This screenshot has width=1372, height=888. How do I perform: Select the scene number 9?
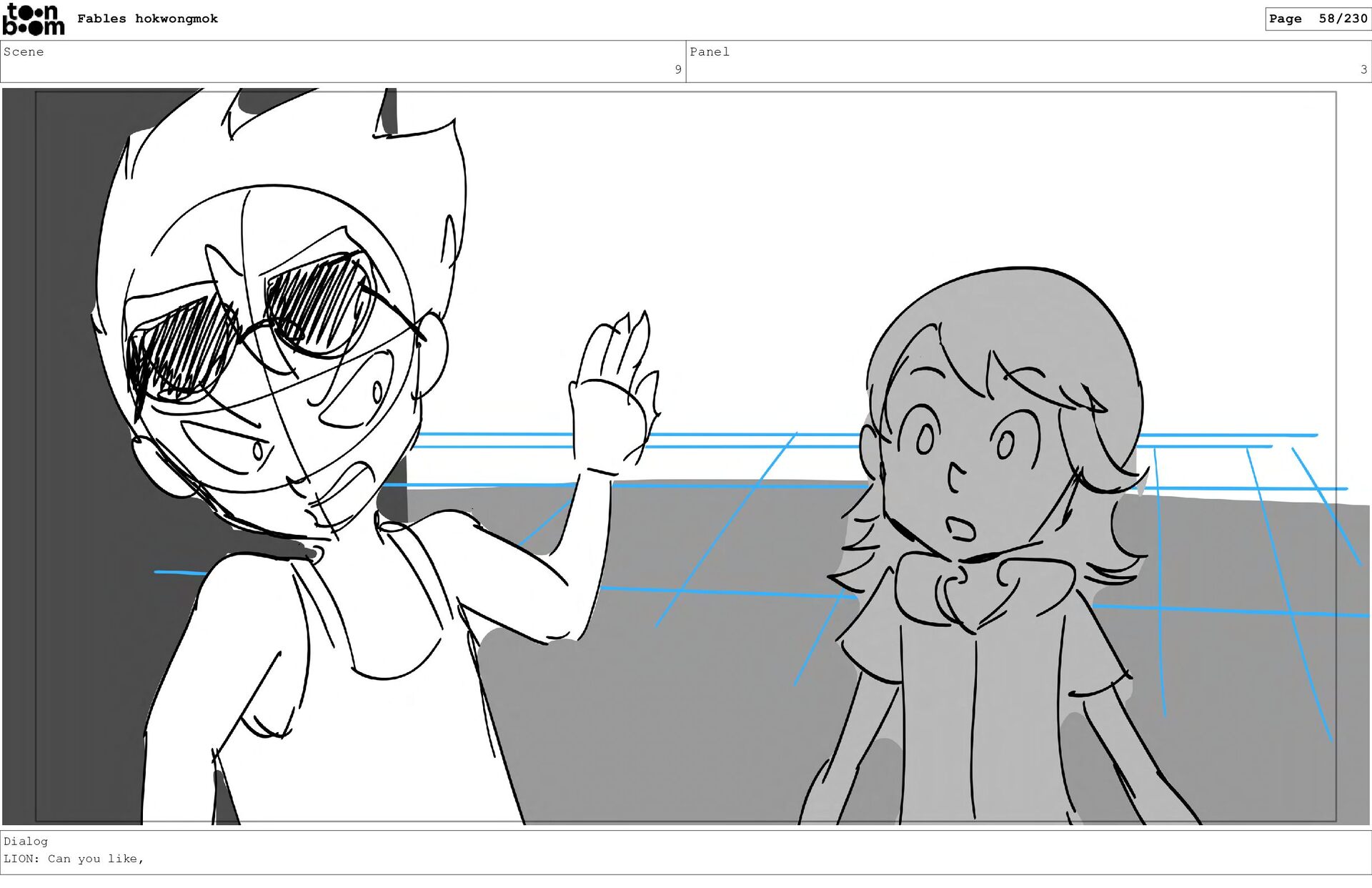[677, 69]
